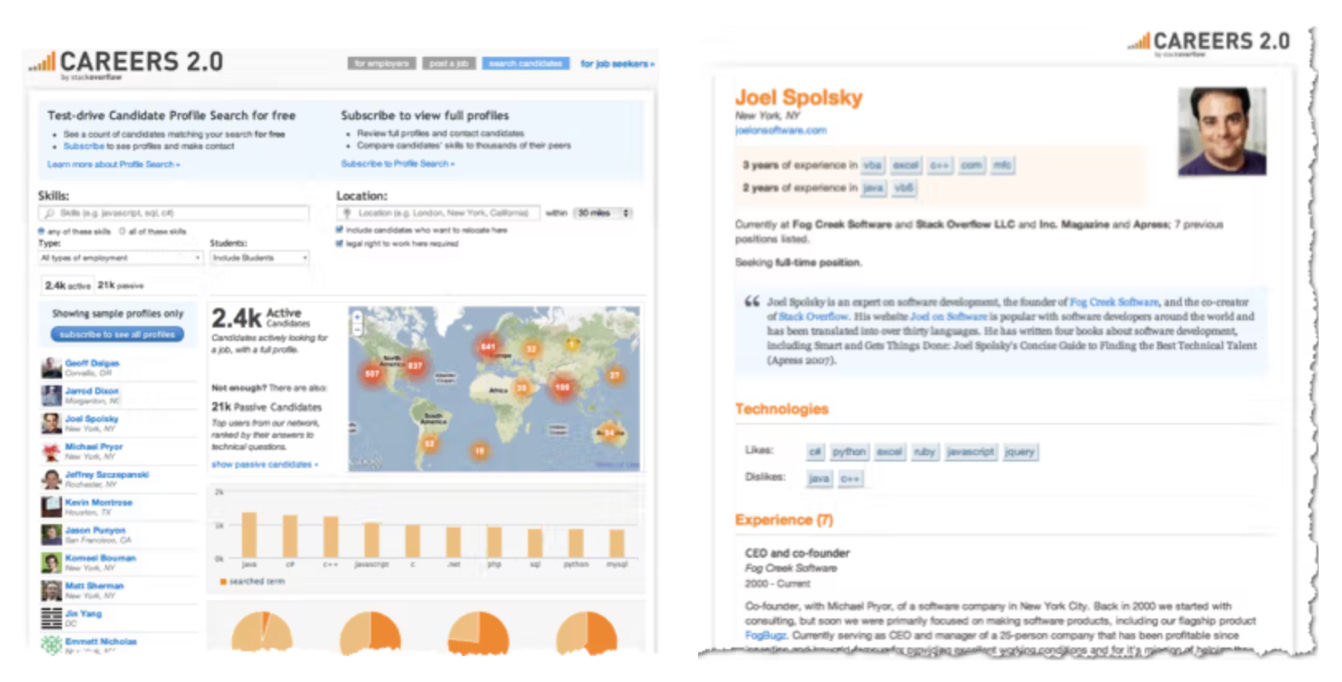Click the 'java' tag under Dislikes
This screenshot has height=682, width=1342.
tap(819, 479)
